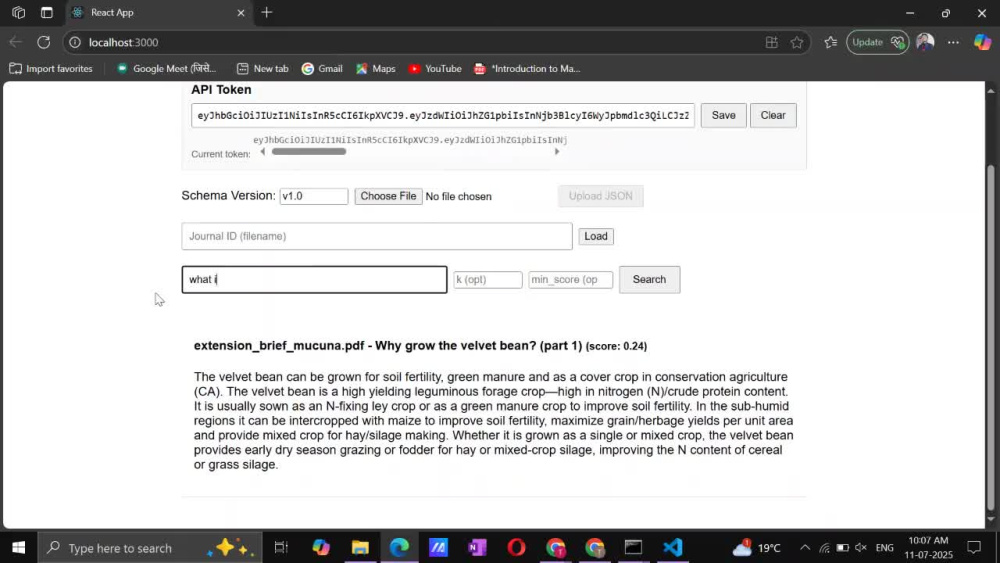Click the search query field containing 'what i'
The width and height of the screenshot is (1000, 563).
pyautogui.click(x=314, y=279)
